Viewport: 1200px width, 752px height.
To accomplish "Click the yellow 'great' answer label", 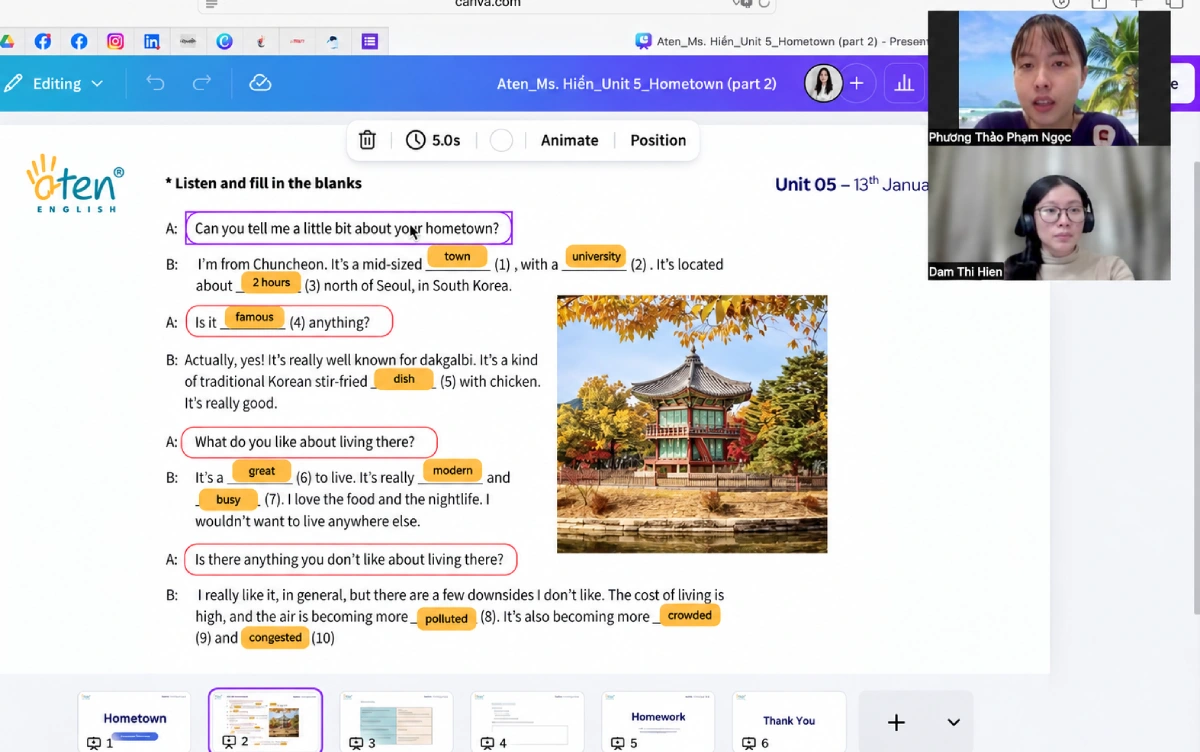I will (x=262, y=471).
